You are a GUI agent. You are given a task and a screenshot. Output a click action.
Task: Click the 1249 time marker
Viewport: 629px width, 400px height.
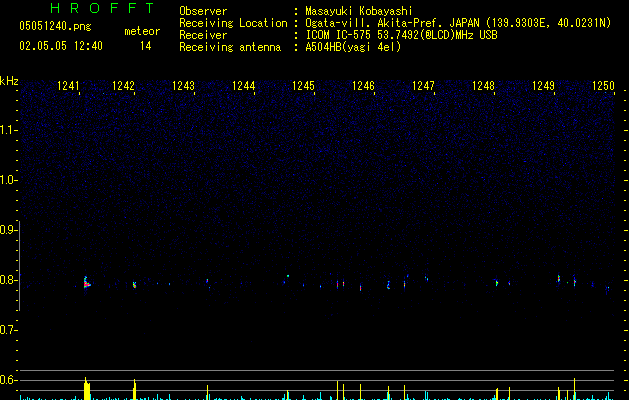pos(543,86)
